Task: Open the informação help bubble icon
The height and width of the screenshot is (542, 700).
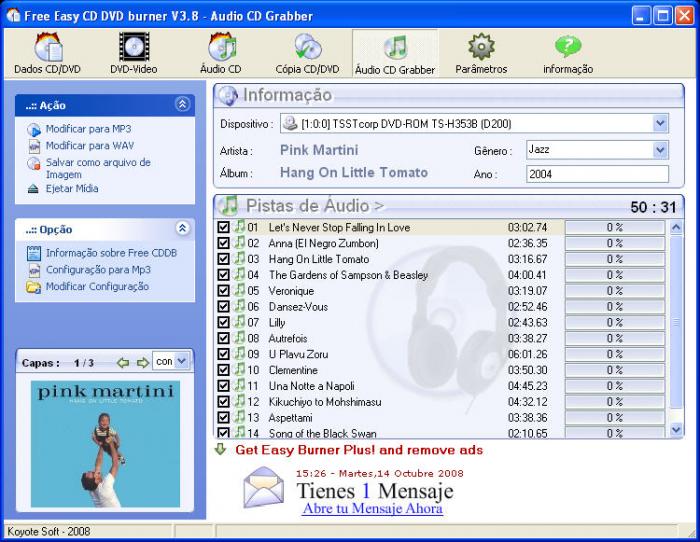Action: (568, 46)
